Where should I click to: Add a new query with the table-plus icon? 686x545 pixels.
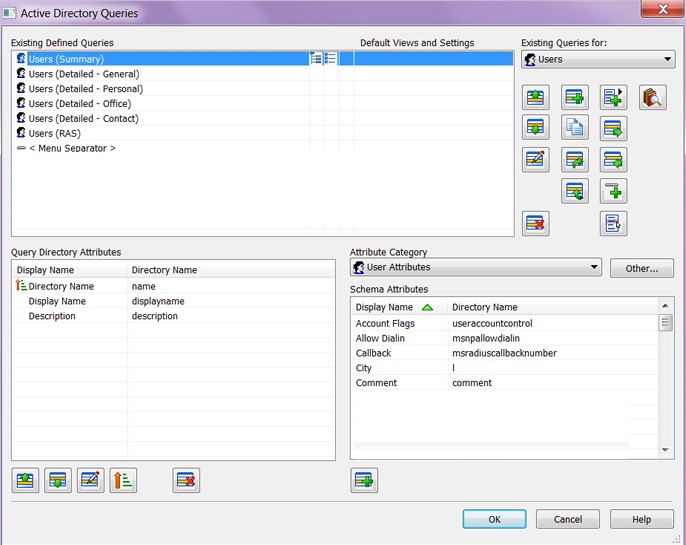click(x=574, y=98)
